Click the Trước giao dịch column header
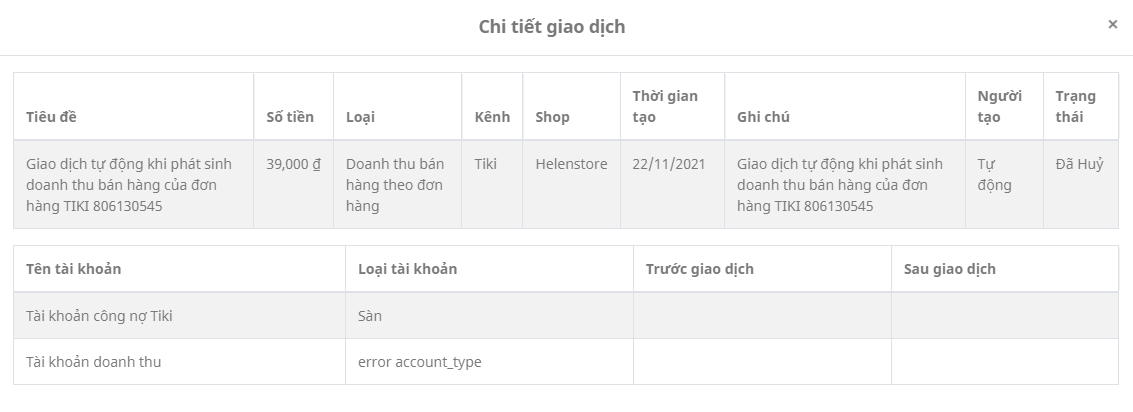The width and height of the screenshot is (1133, 412). click(x=699, y=269)
